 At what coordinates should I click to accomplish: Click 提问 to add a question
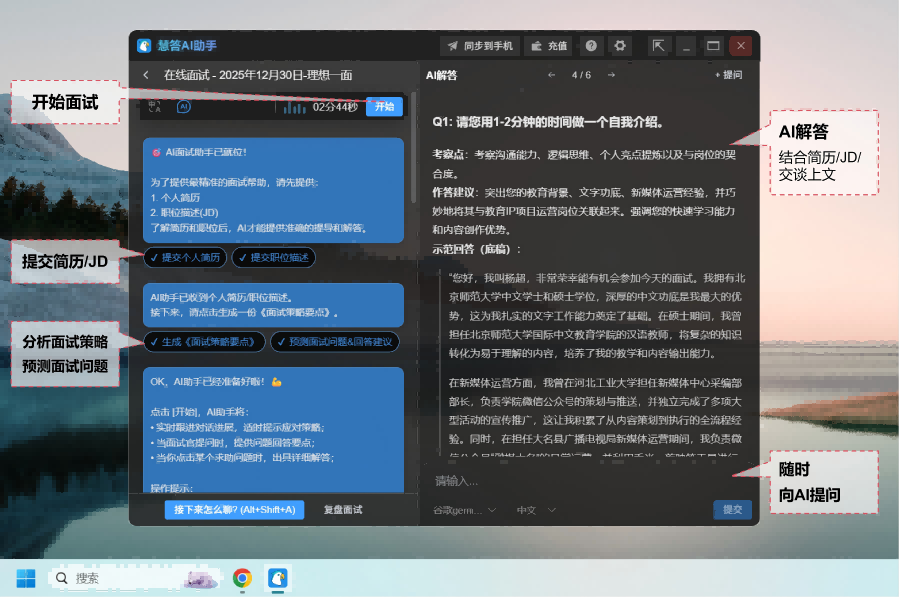pyautogui.click(x=728, y=75)
